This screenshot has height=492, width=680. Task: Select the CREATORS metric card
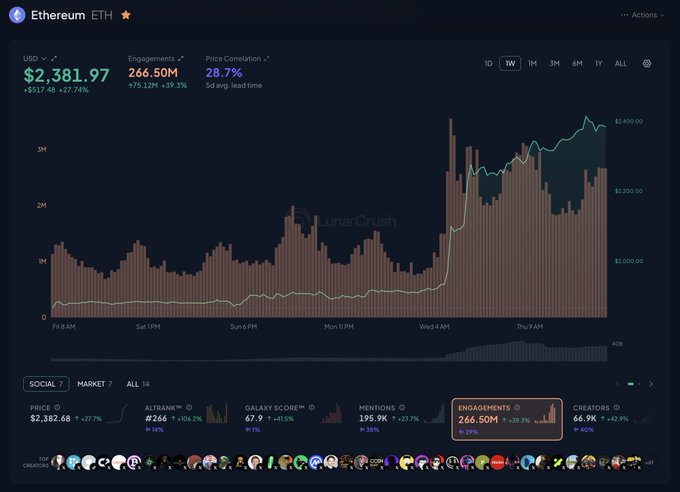(x=613, y=419)
